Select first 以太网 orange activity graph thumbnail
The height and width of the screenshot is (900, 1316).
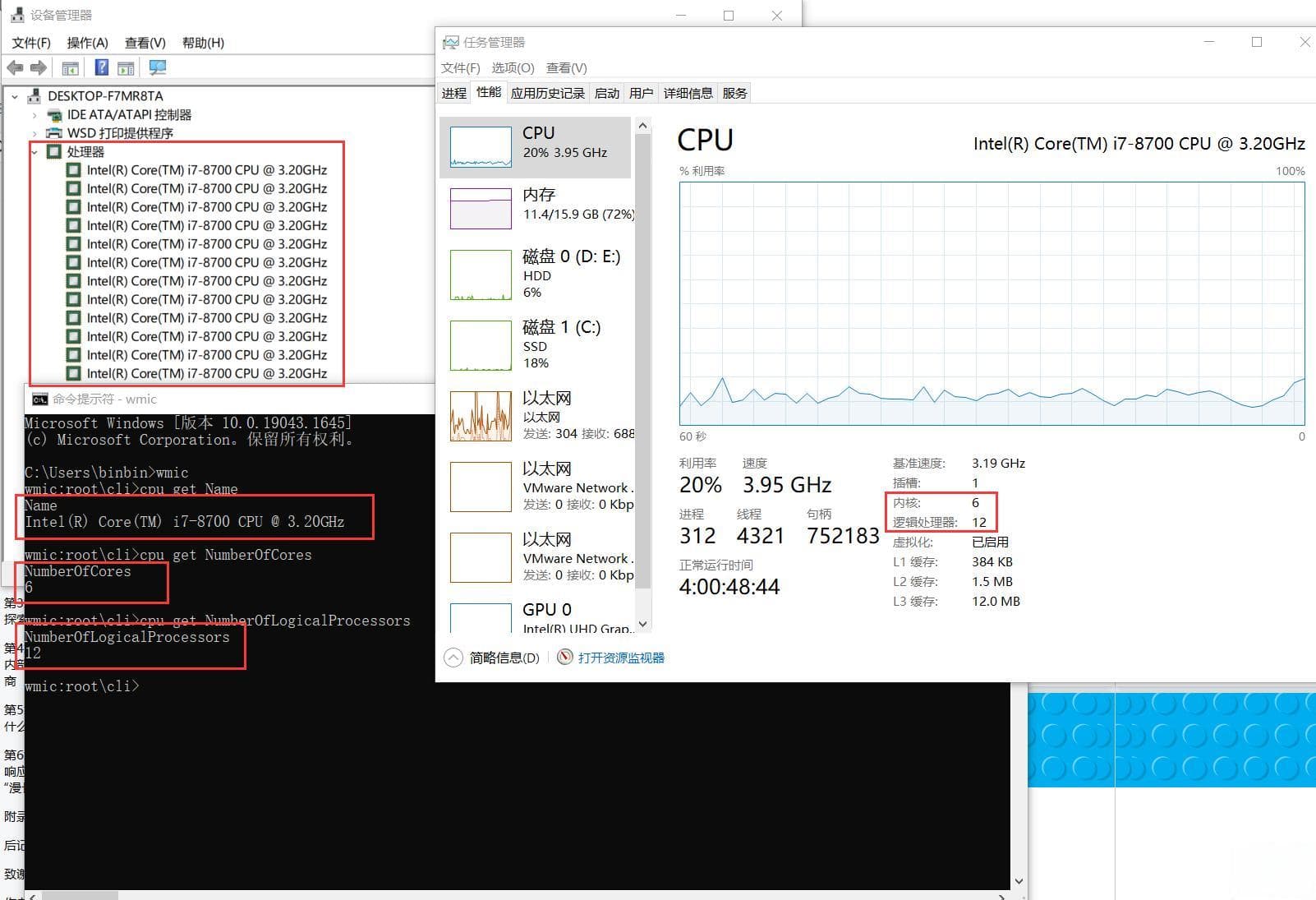[x=481, y=417]
